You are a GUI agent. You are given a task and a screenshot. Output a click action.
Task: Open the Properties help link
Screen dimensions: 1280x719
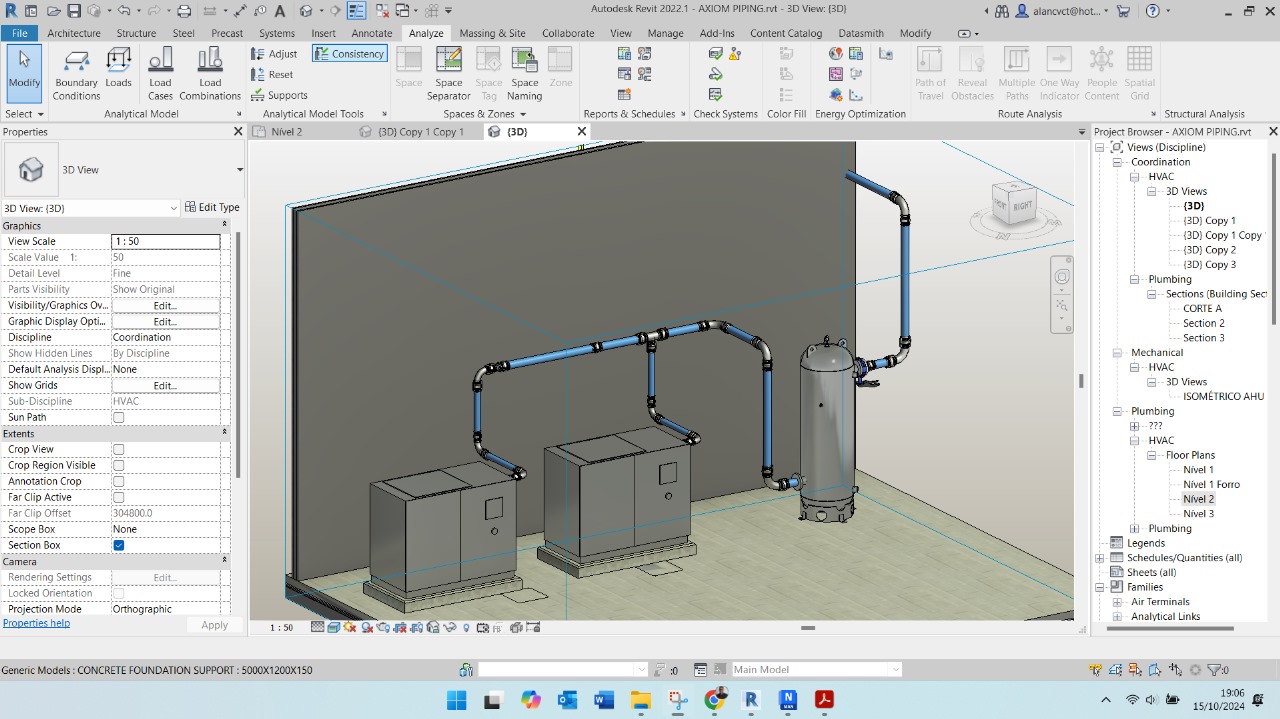pyautogui.click(x=36, y=623)
